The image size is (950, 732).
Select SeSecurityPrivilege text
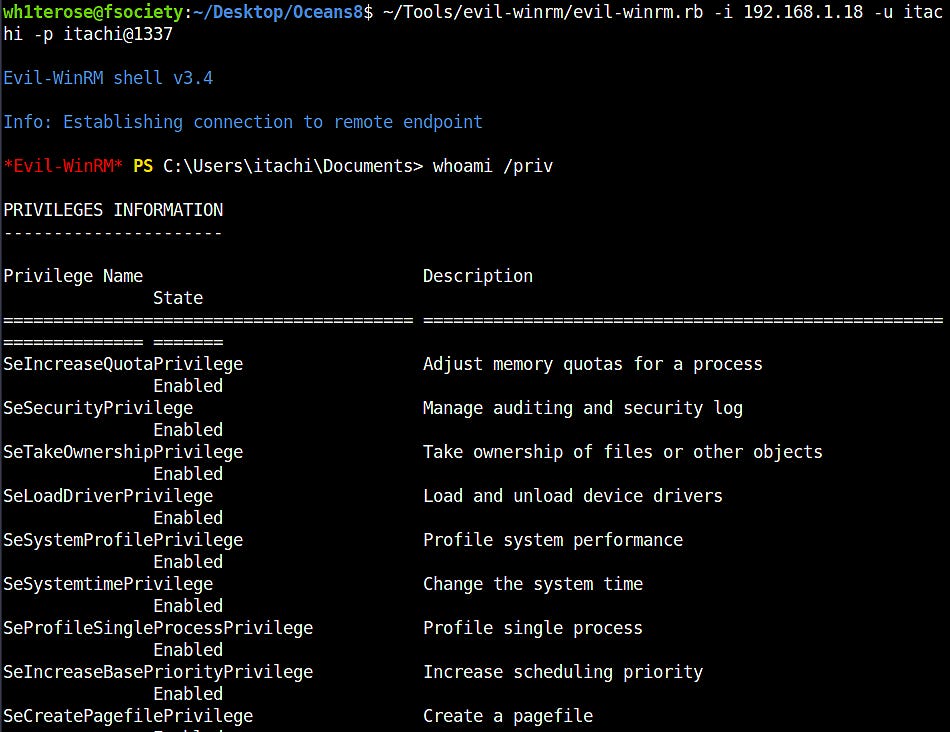point(98,408)
